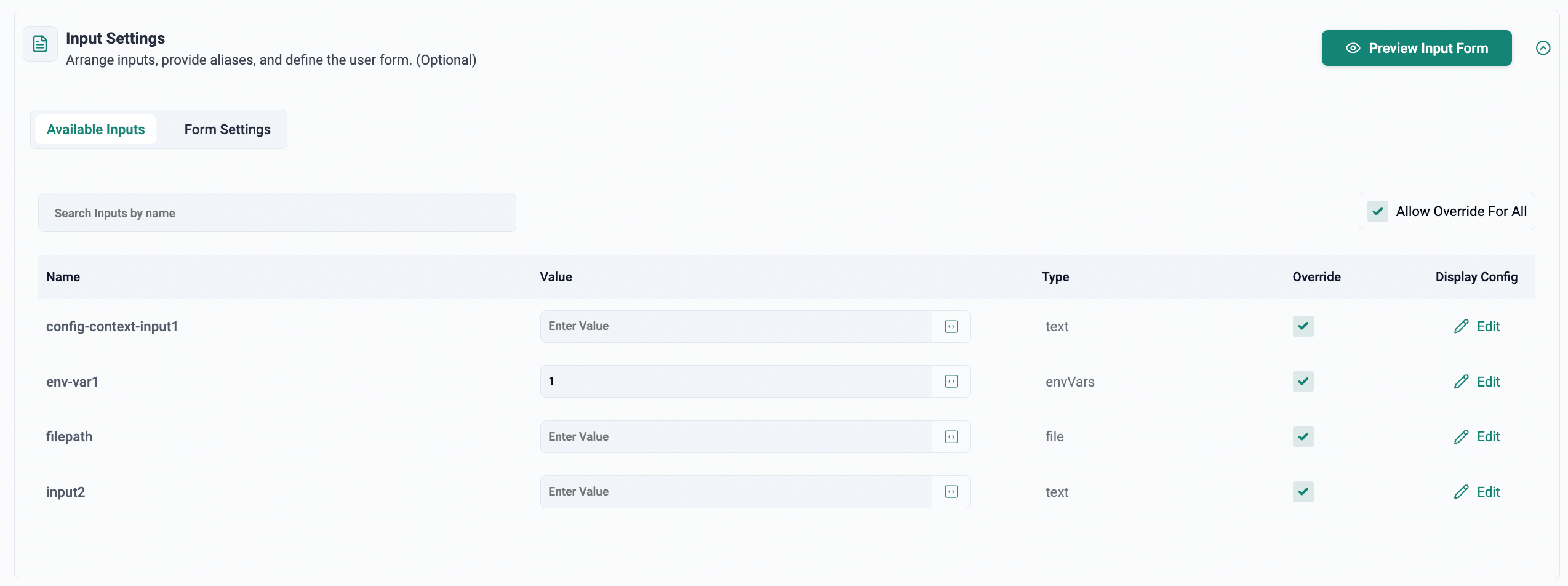Click the Input Settings document icon
This screenshot has height=586, width=1568.
click(40, 44)
